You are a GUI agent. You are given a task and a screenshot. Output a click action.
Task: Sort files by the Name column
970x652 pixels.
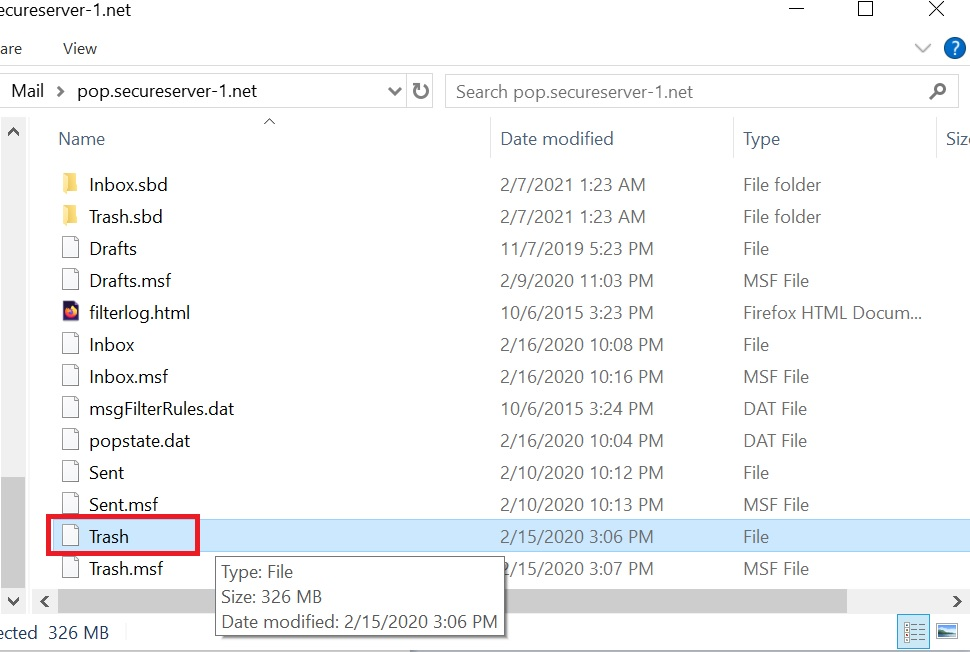click(x=82, y=139)
